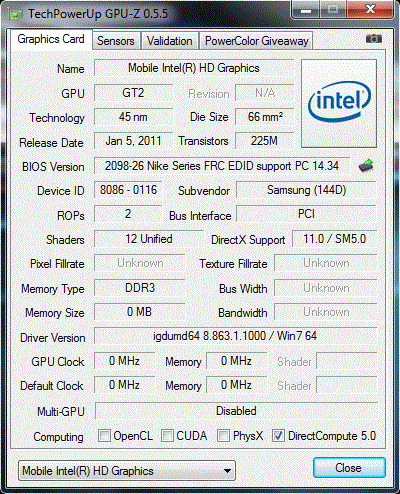Click the Memory clock field in Default Clock row
The image size is (400, 494).
pyautogui.click(x=237, y=385)
